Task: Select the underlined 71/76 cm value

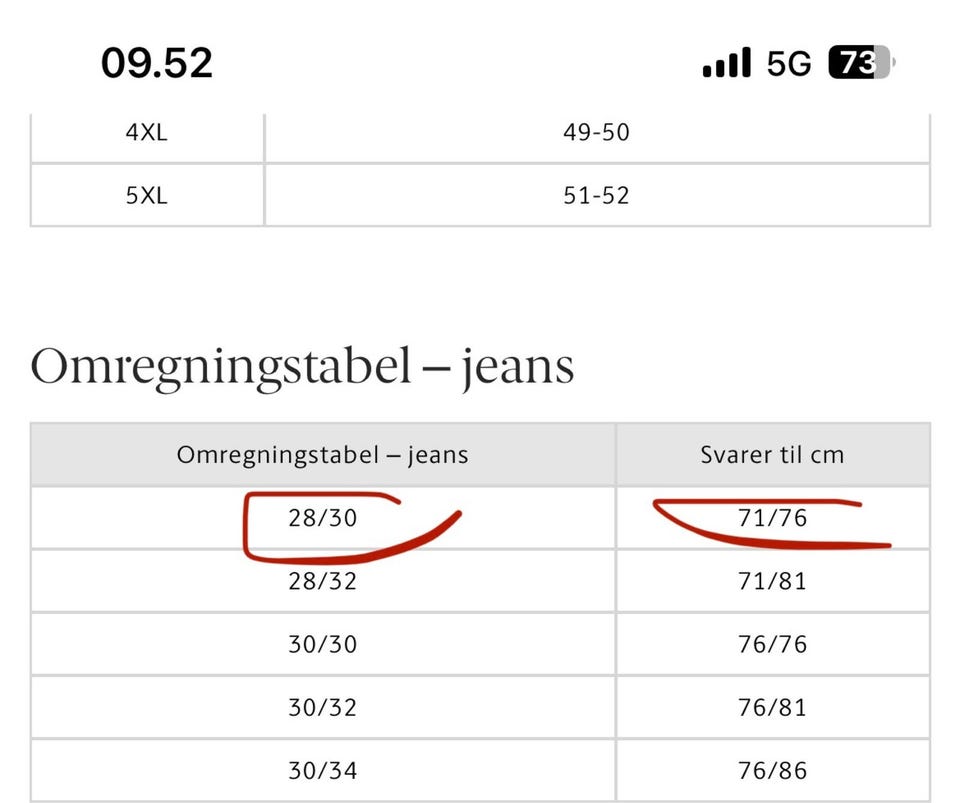Action: coord(772,518)
